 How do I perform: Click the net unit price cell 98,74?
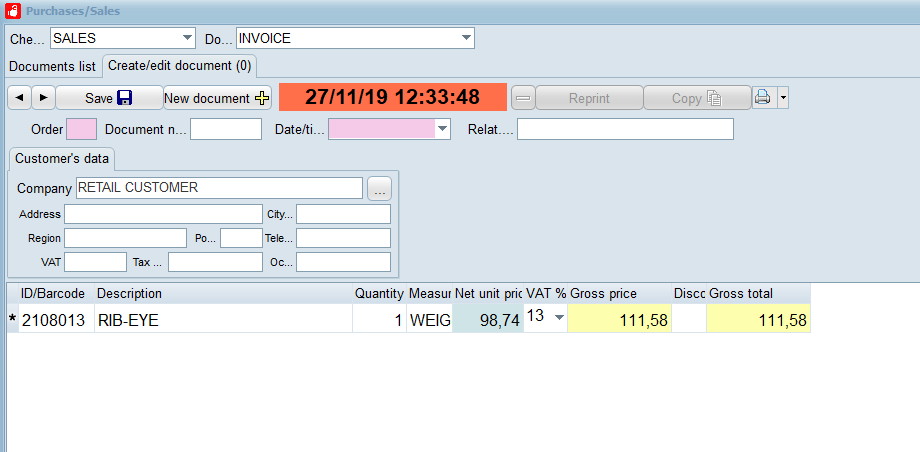click(488, 320)
